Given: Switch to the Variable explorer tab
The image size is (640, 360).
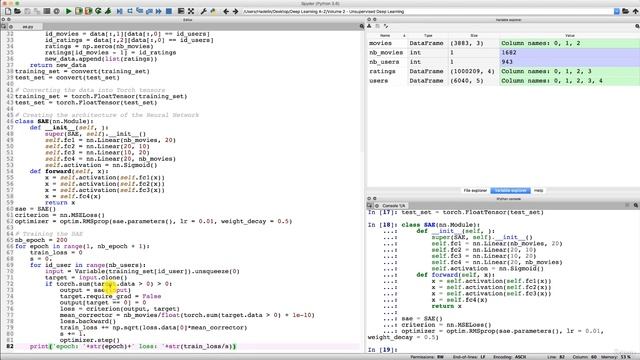Looking at the screenshot, I should (510, 191).
